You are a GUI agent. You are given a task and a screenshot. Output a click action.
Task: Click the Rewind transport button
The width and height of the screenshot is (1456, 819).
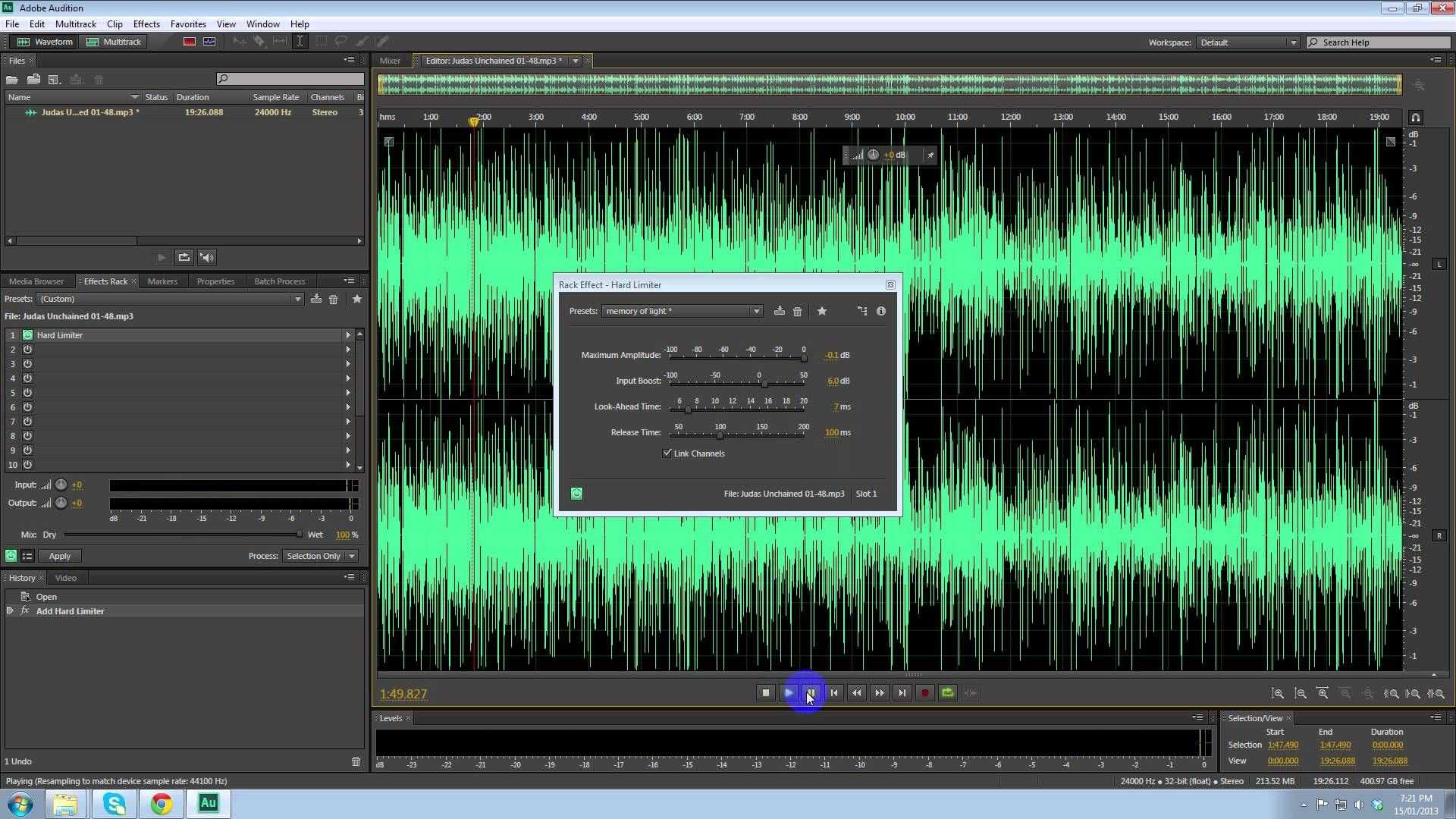(857, 692)
